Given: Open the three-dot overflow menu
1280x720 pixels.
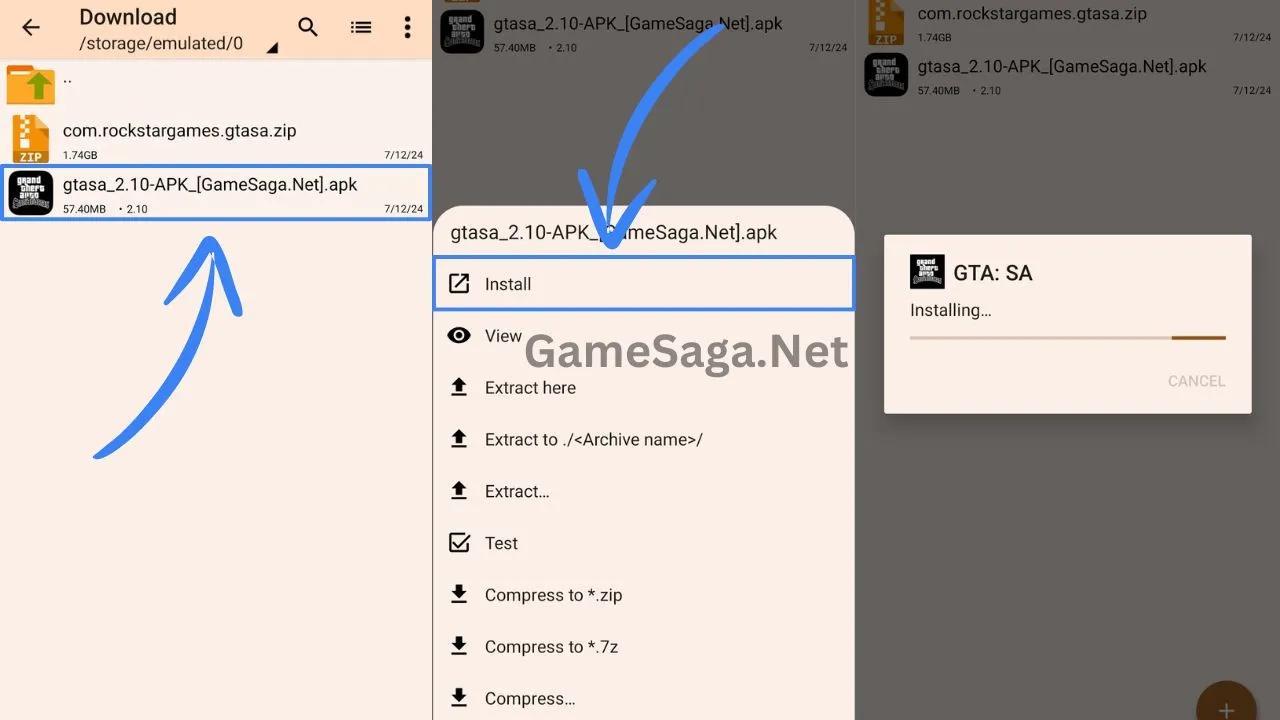Looking at the screenshot, I should [407, 27].
